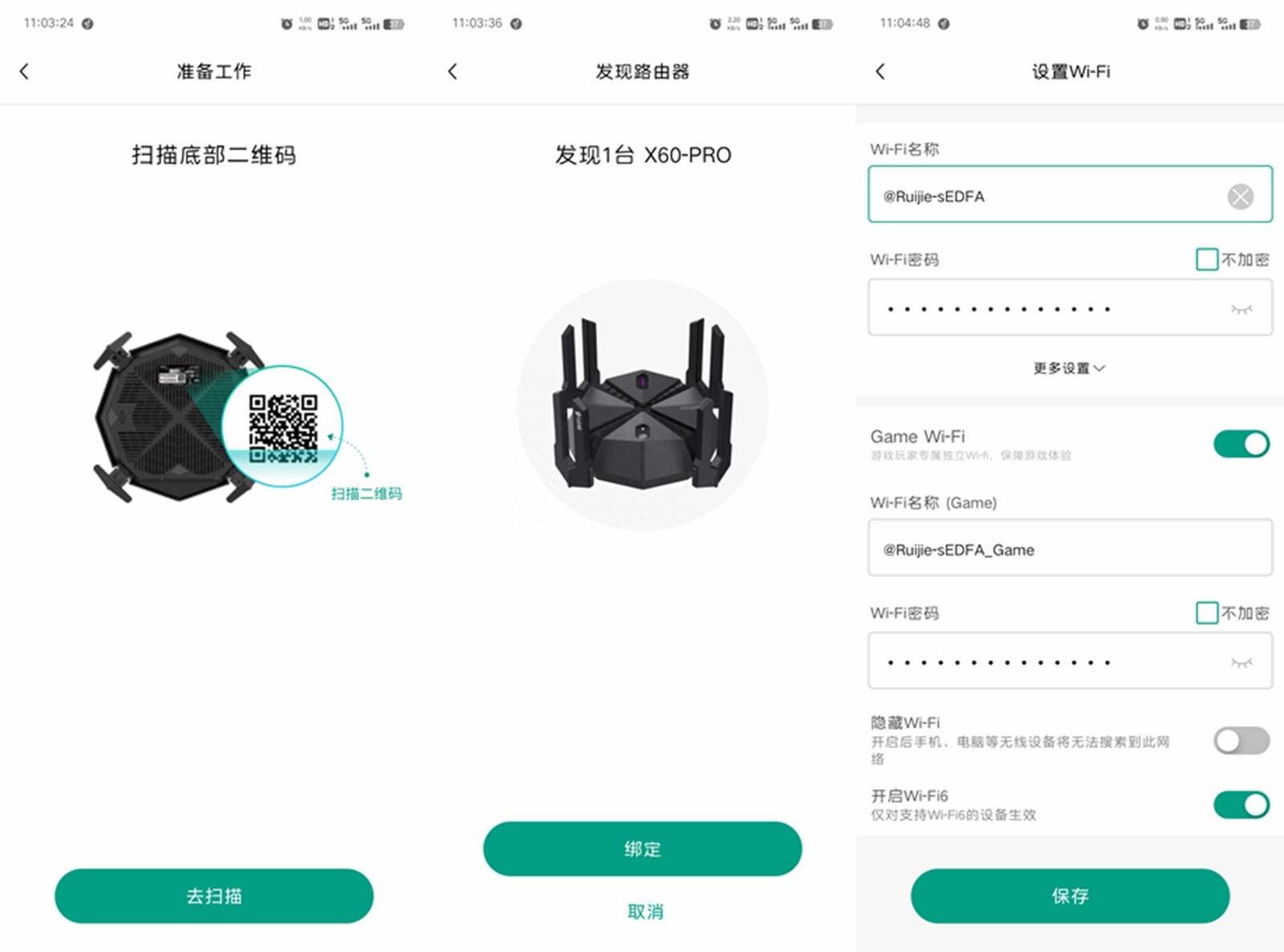Check 不加密 for the Game Wi-Fi password
The height and width of the screenshot is (952, 1284).
(1206, 612)
